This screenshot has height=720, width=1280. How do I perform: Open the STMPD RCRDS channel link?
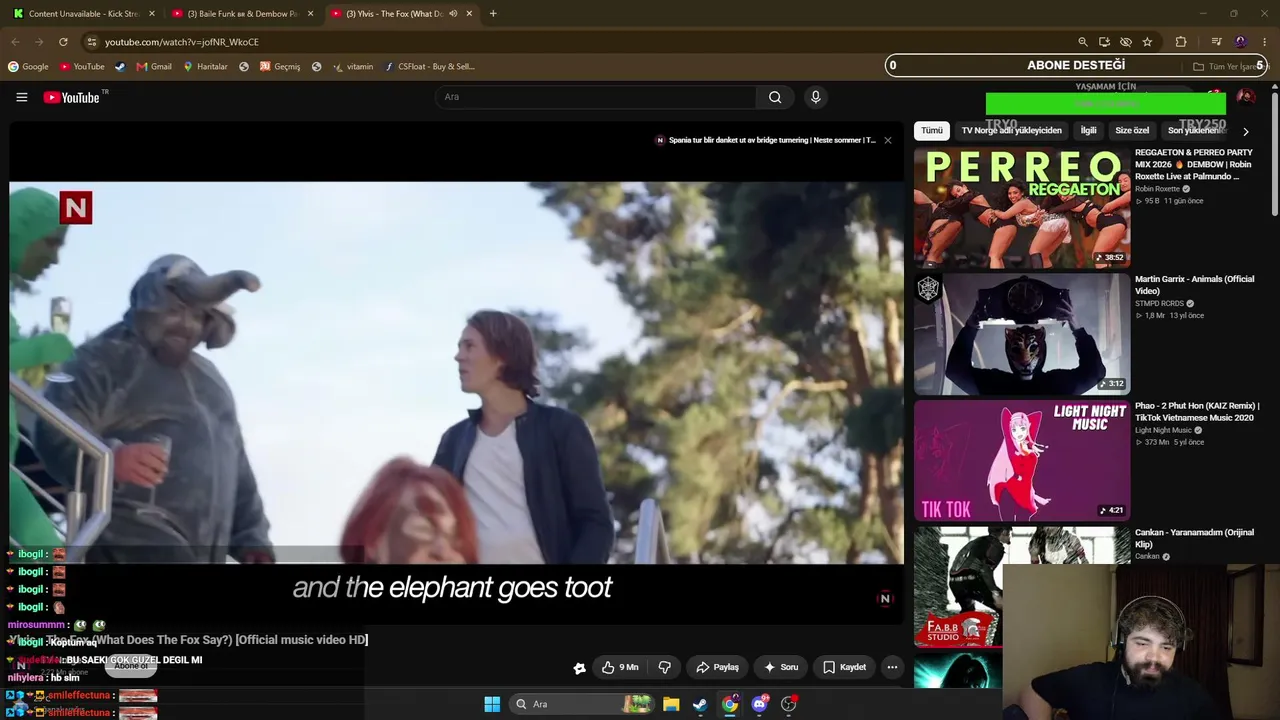[1159, 303]
